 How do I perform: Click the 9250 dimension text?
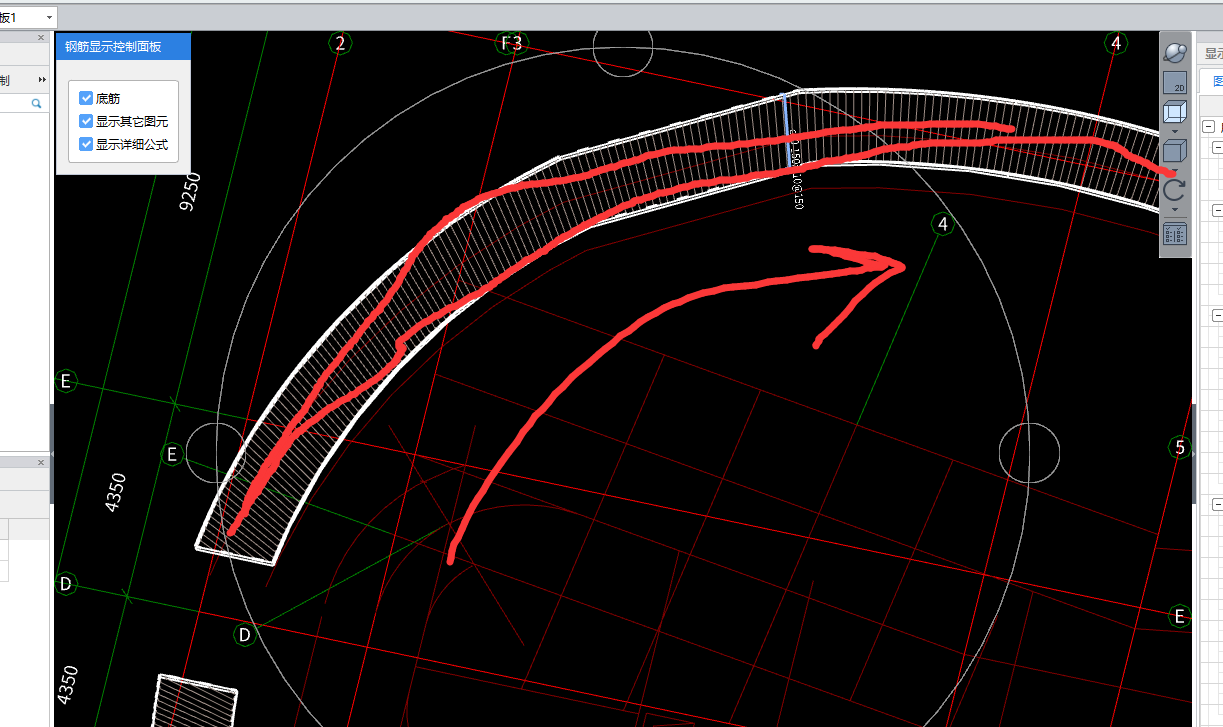(190, 192)
